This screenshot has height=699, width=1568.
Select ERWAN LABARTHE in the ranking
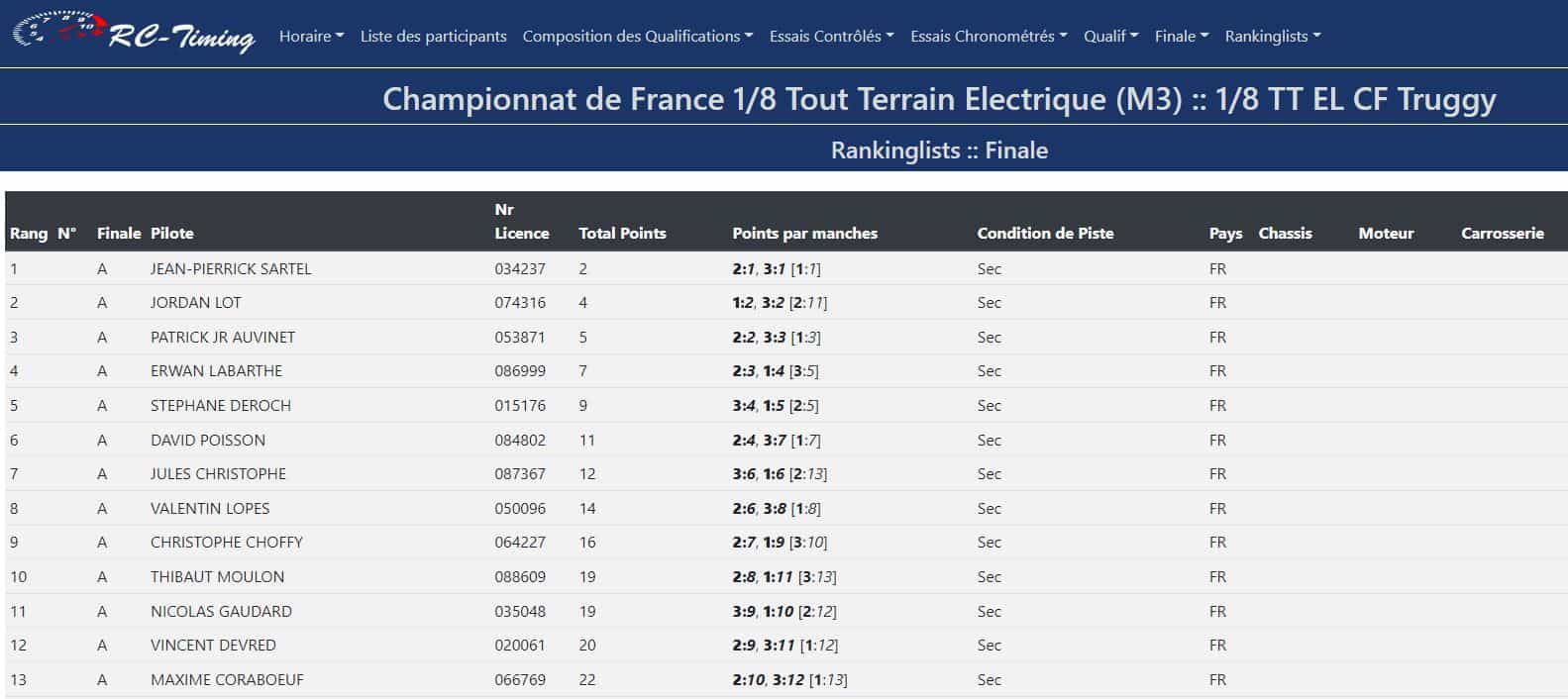(x=216, y=371)
